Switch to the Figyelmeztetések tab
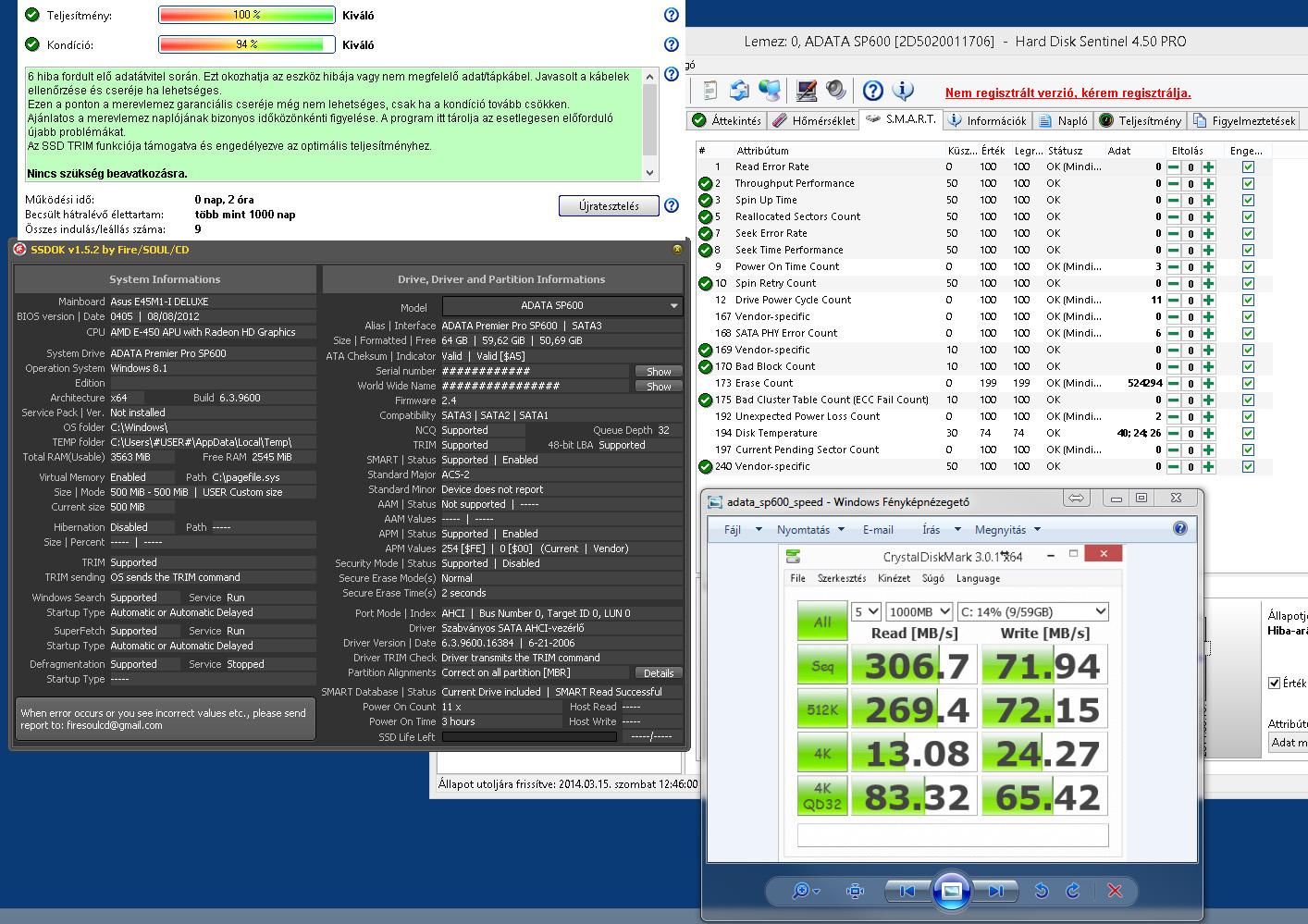 tap(1244, 120)
